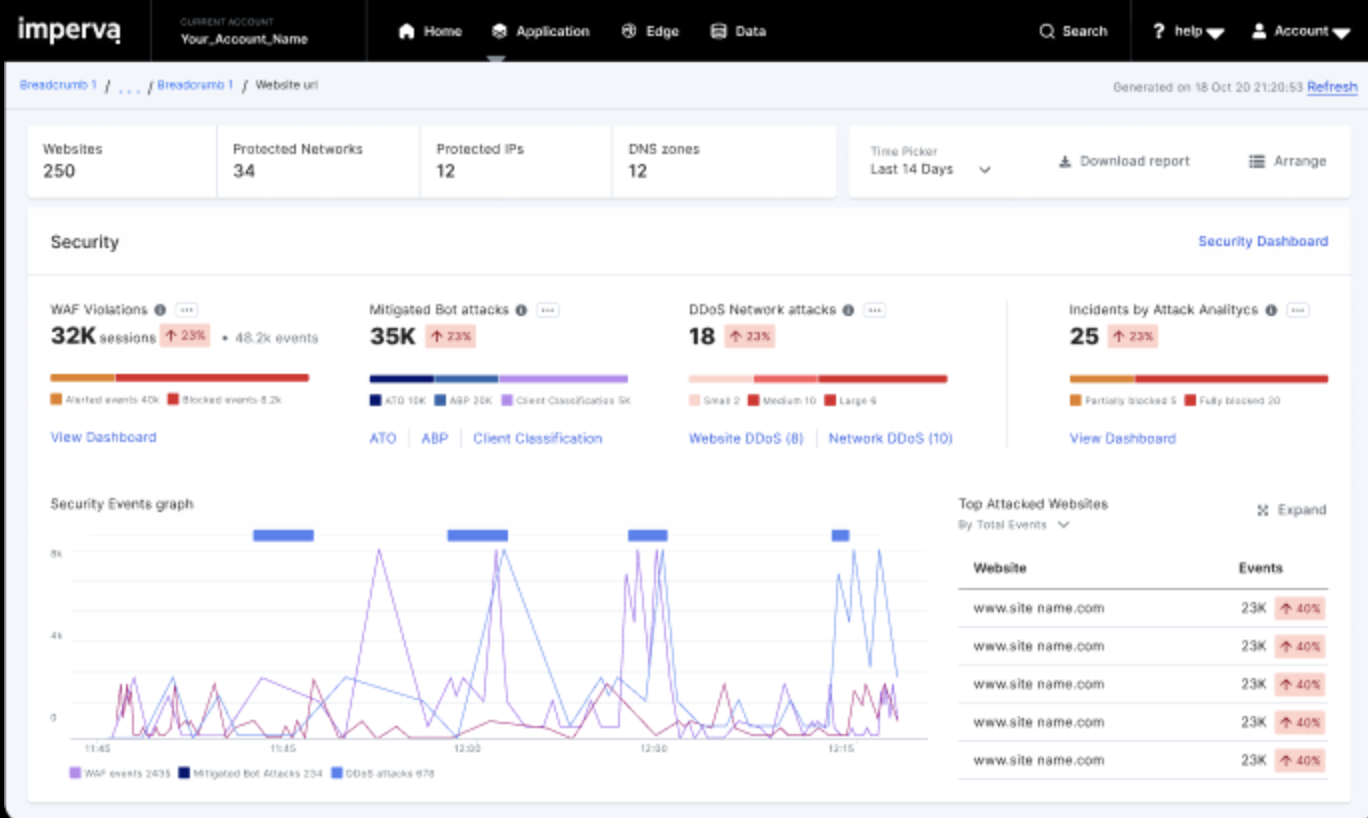Refresh the generated dashboard data

[1332, 87]
